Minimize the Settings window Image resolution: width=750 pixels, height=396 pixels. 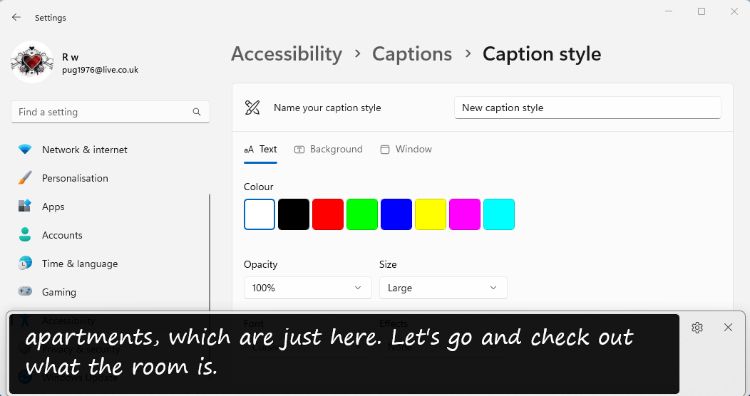[x=669, y=11]
